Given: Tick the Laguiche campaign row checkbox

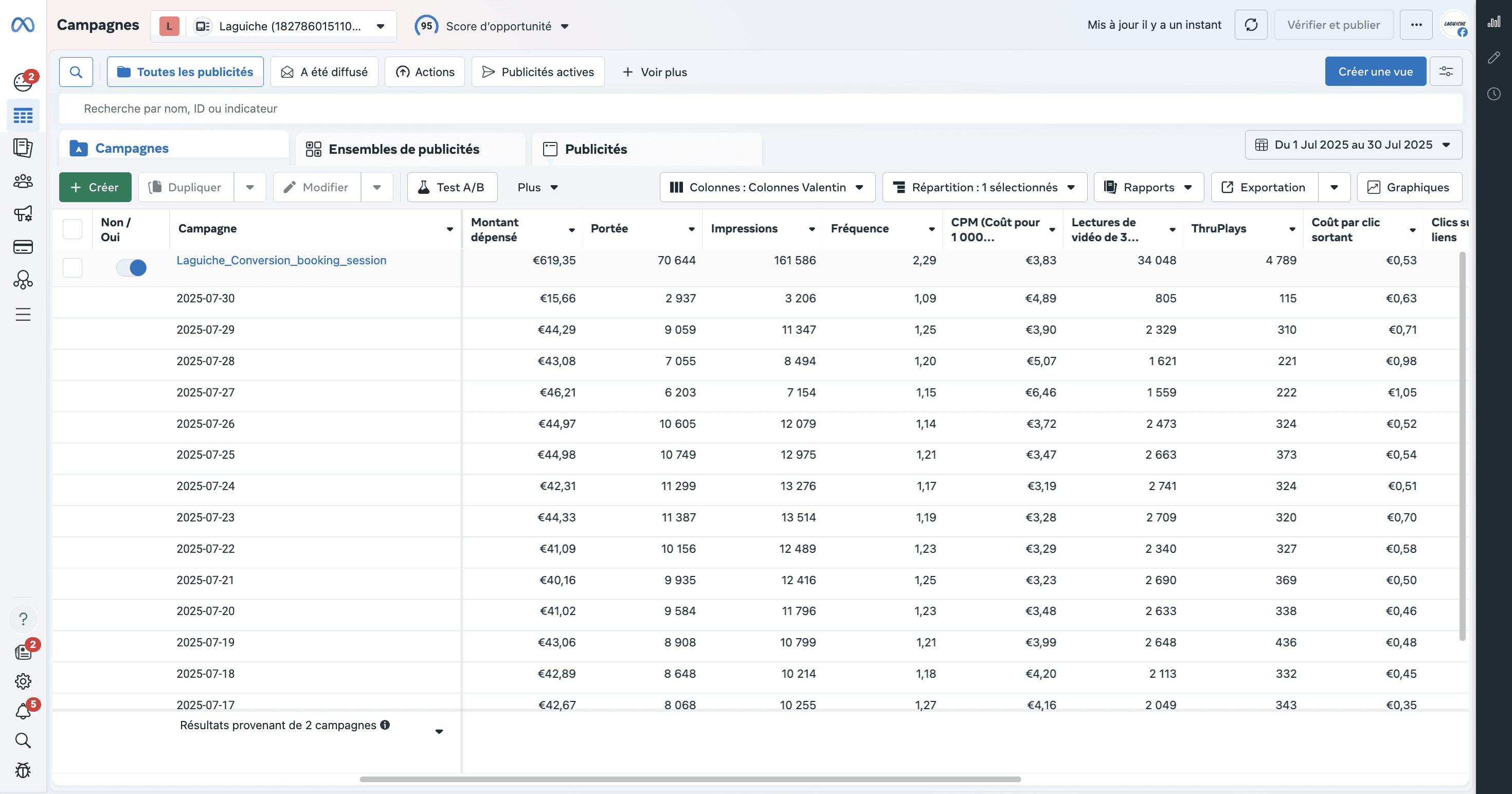Looking at the screenshot, I should pyautogui.click(x=72, y=267).
